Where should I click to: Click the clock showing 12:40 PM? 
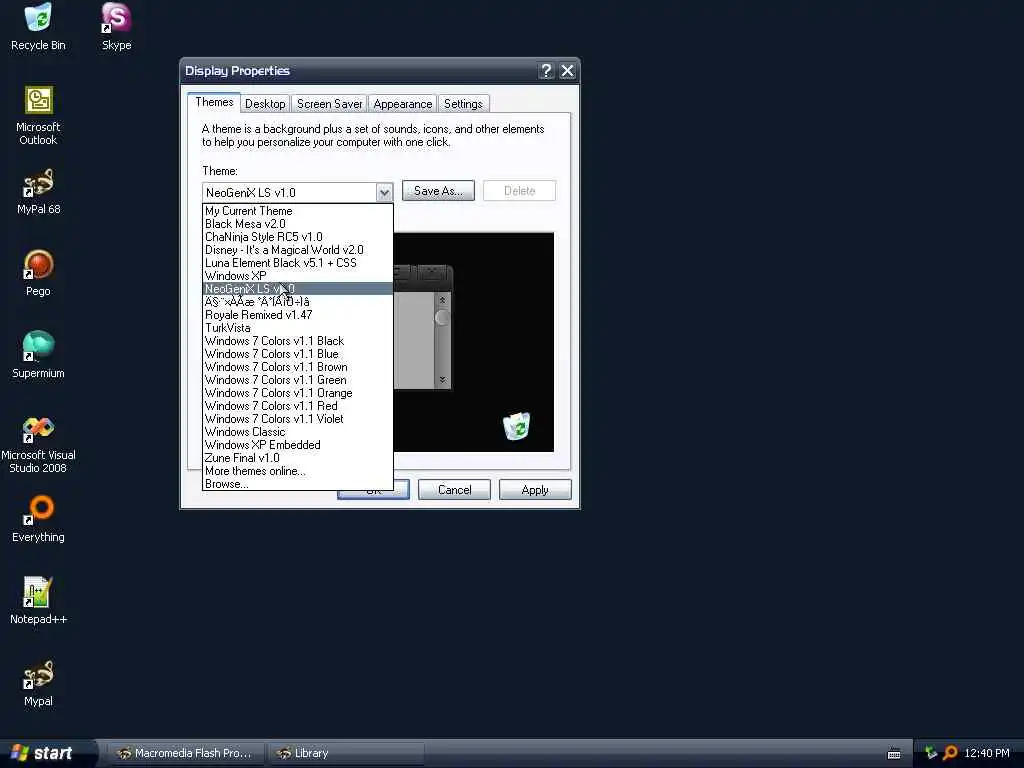pos(987,753)
